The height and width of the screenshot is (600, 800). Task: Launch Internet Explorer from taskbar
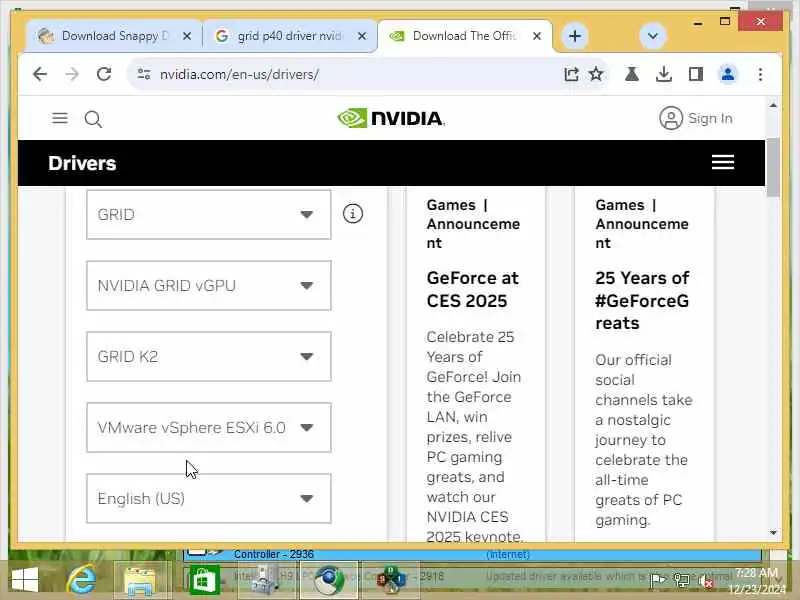click(82, 580)
